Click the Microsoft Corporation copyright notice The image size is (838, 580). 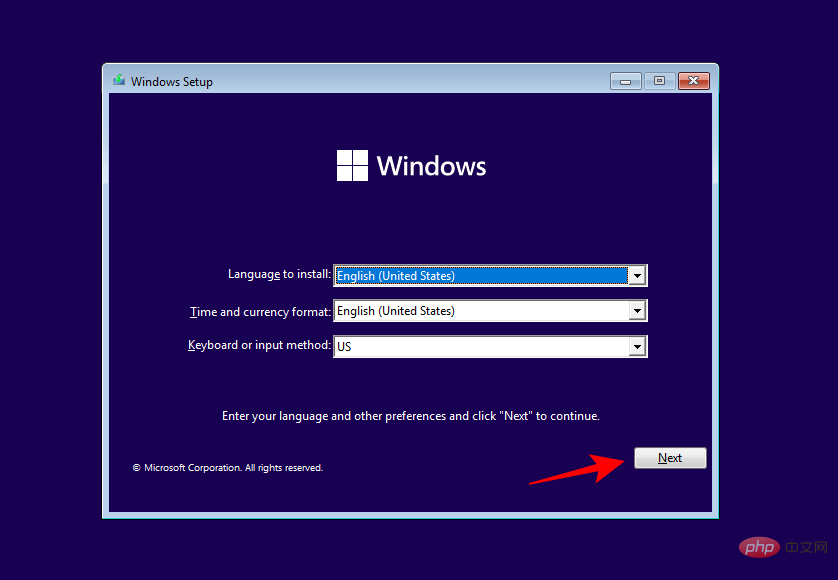point(228,467)
